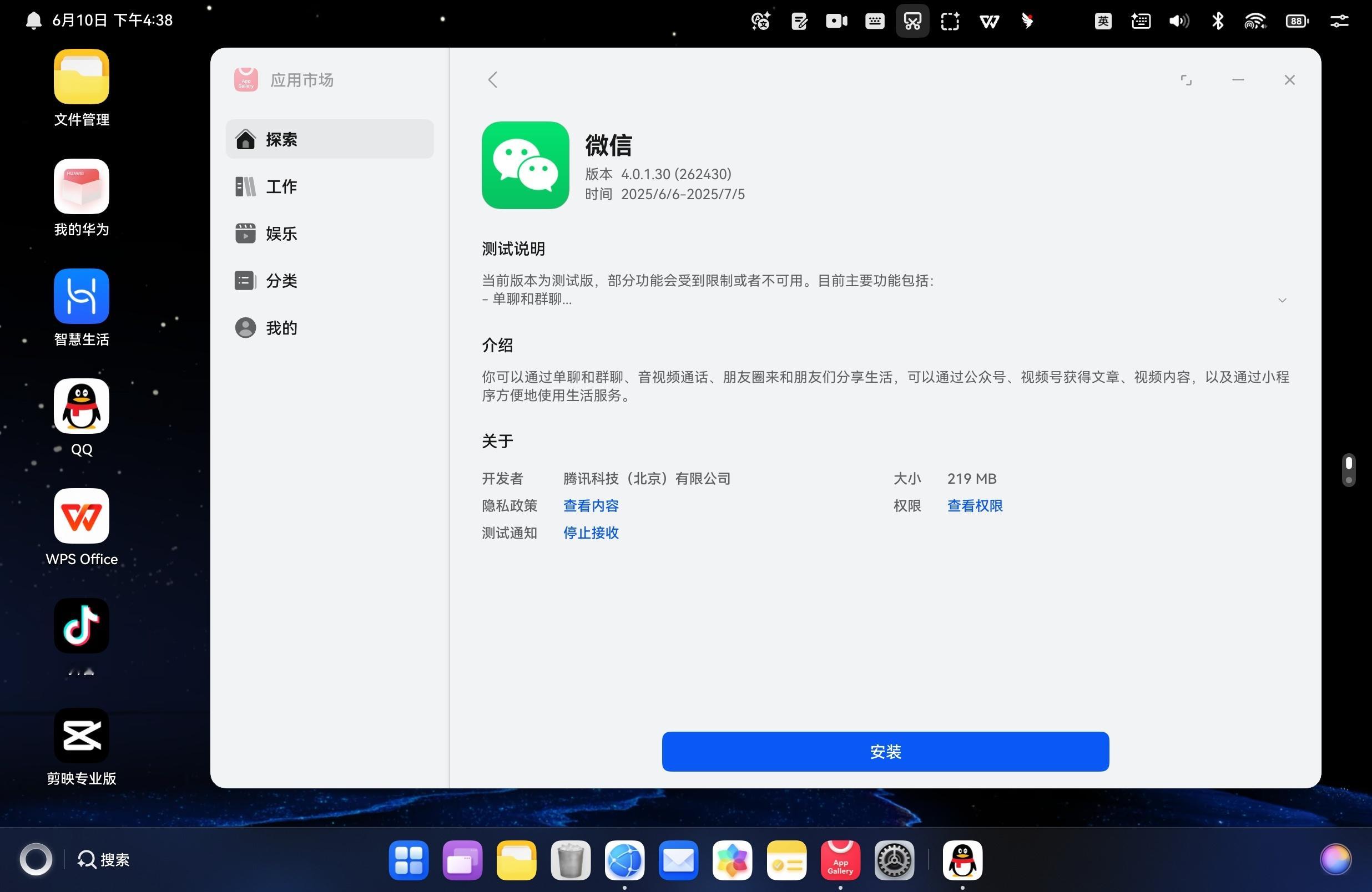
Task: Click the screen recording camera icon
Action: click(x=836, y=21)
